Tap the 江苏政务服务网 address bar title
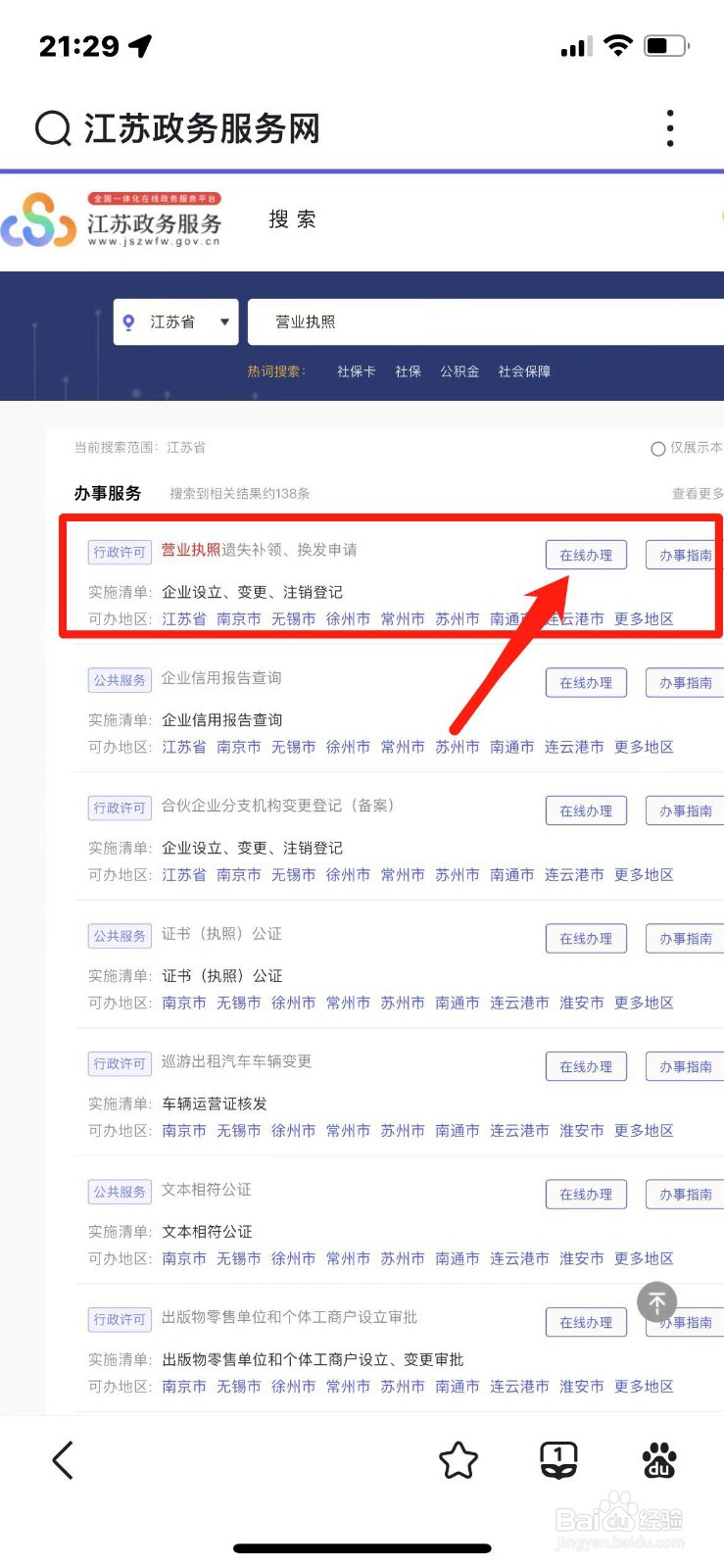 pos(203,128)
